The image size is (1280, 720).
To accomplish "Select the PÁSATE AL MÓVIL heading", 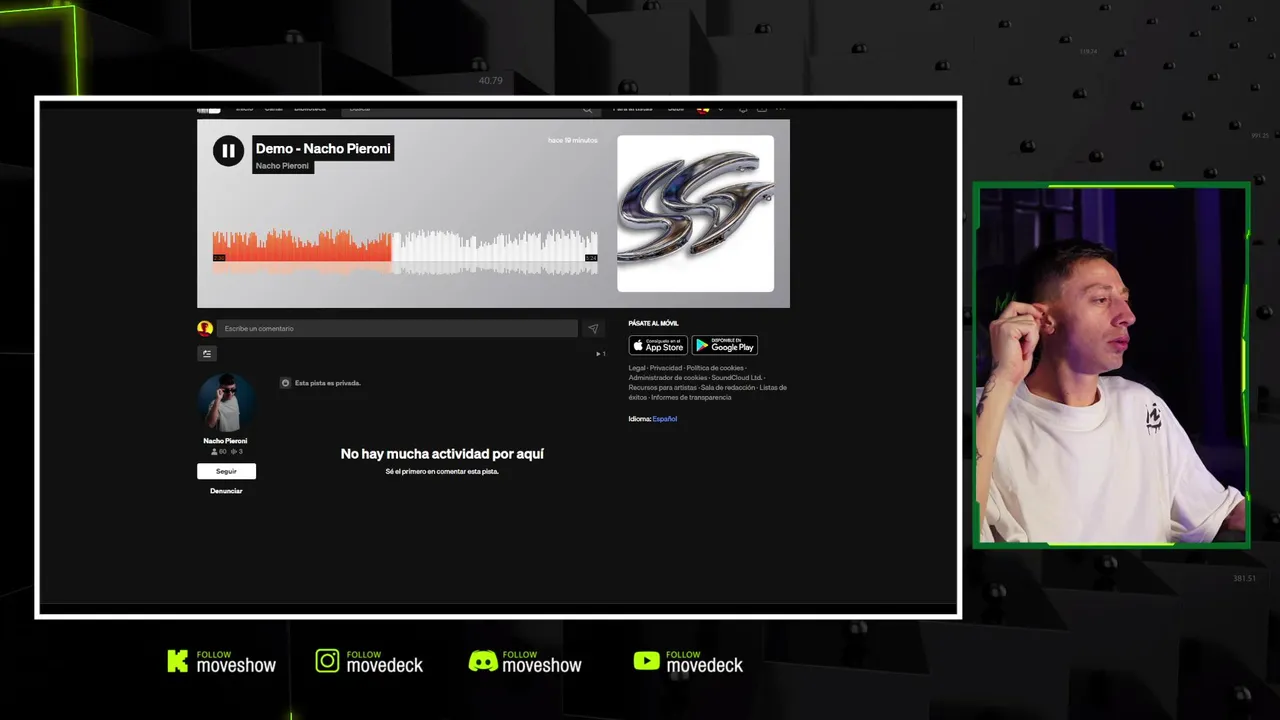I will tap(653, 323).
